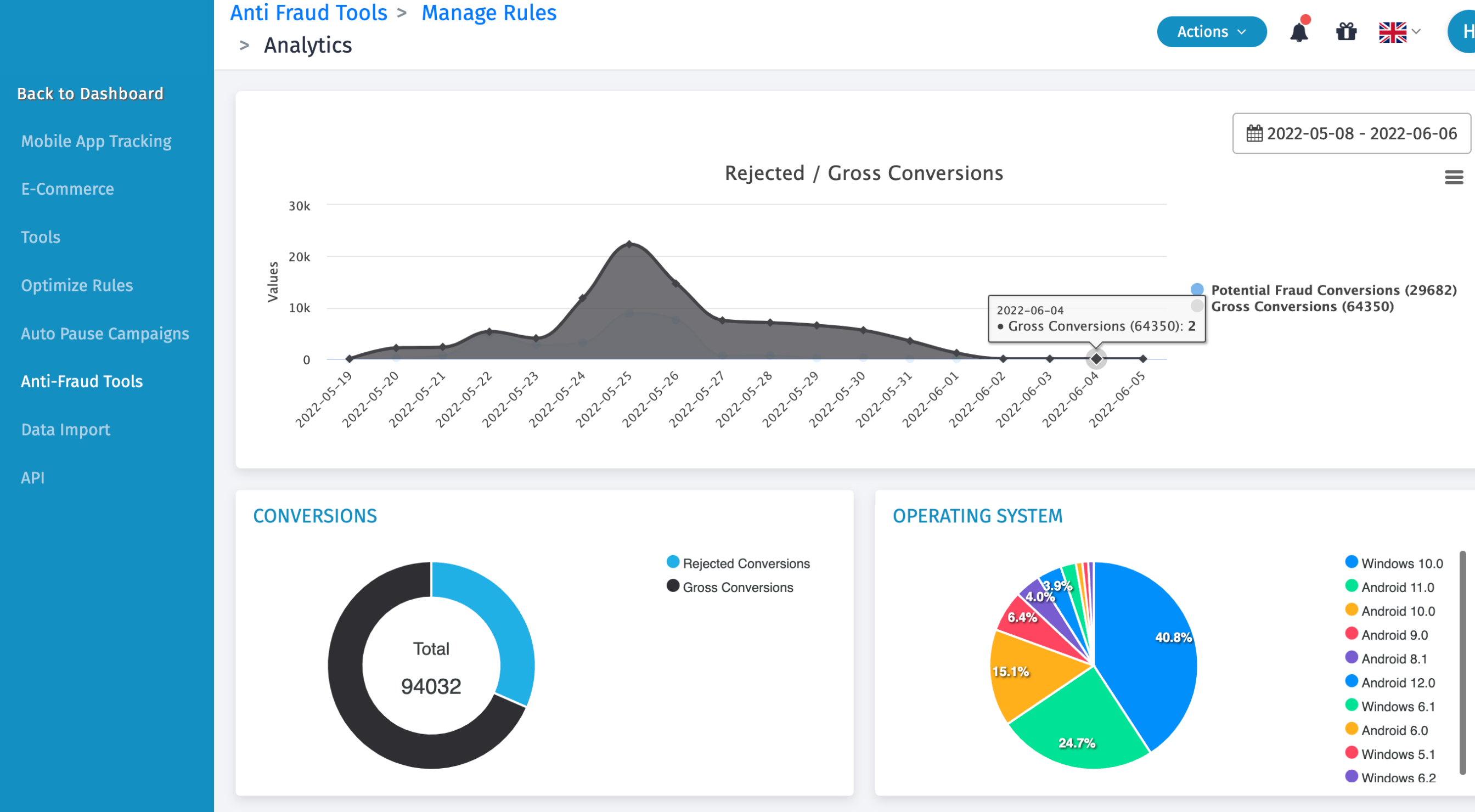The width and height of the screenshot is (1475, 812).
Task: Select Auto Pause Campaigns sidebar item
Action: pyautogui.click(x=105, y=333)
